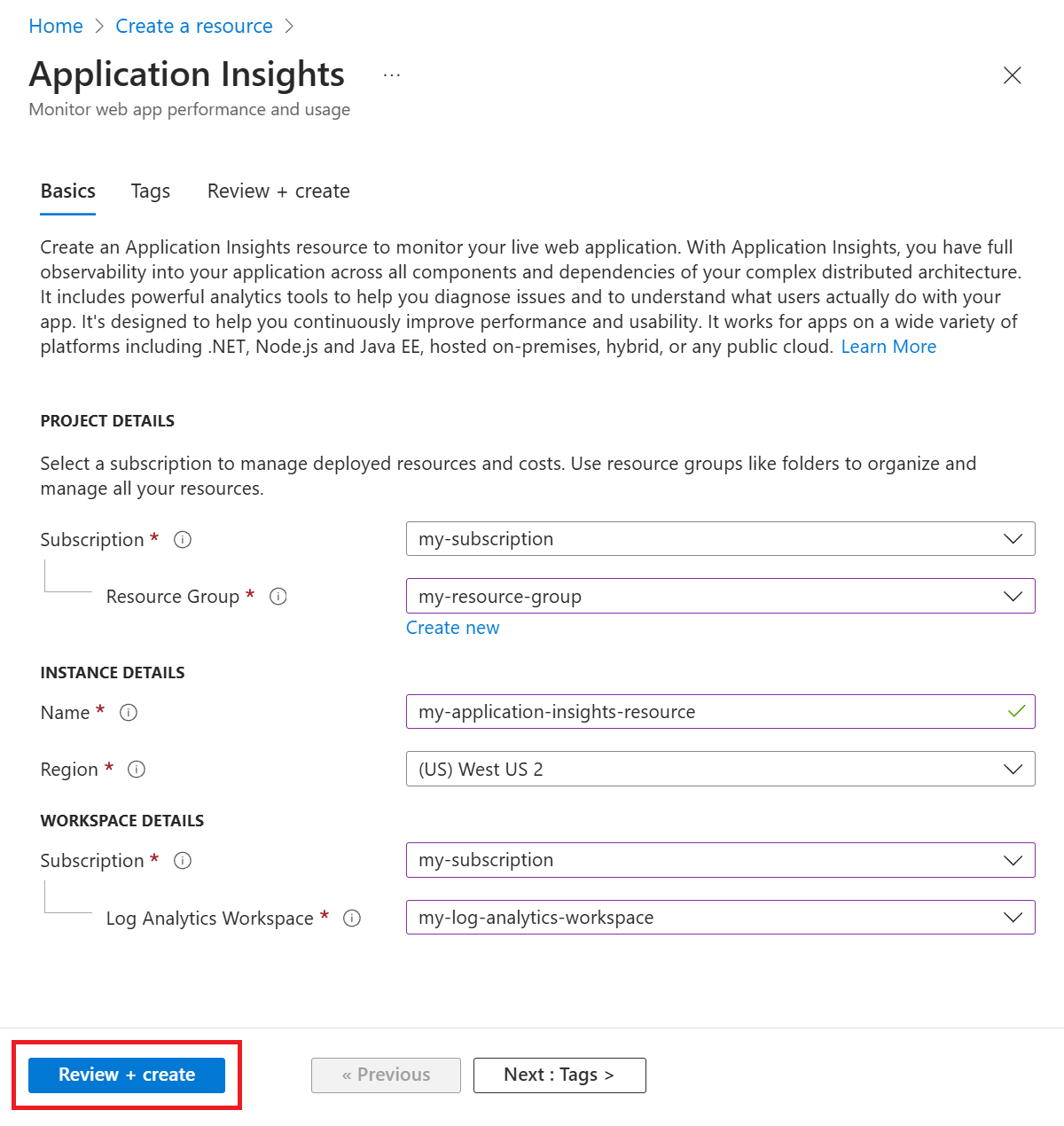Click the Log Analytics Workspace info icon
Screen dimensions: 1064x1126
(352, 919)
